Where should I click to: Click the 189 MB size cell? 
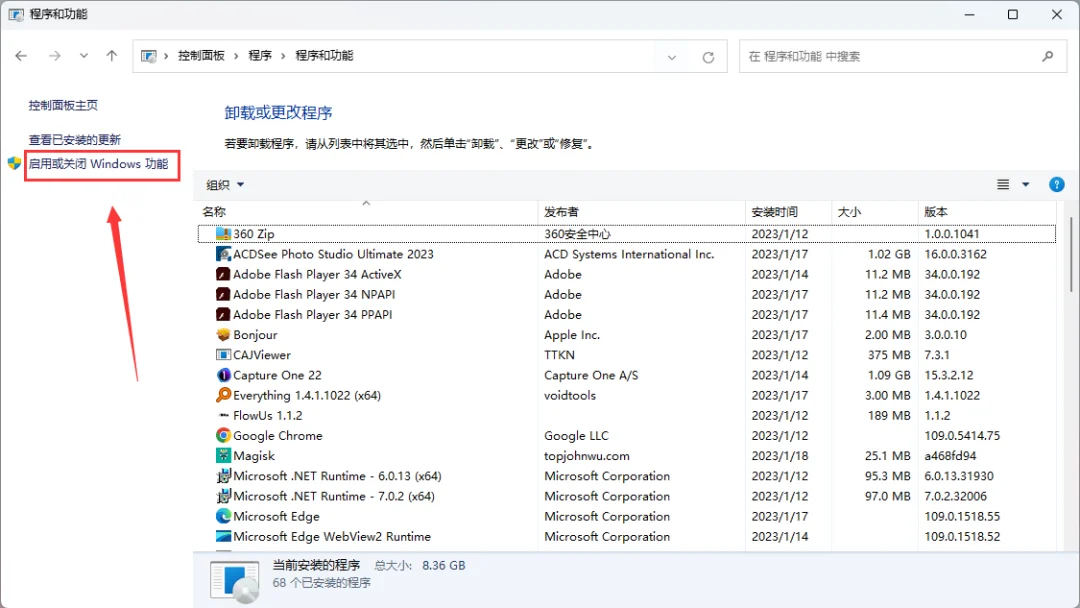point(889,416)
